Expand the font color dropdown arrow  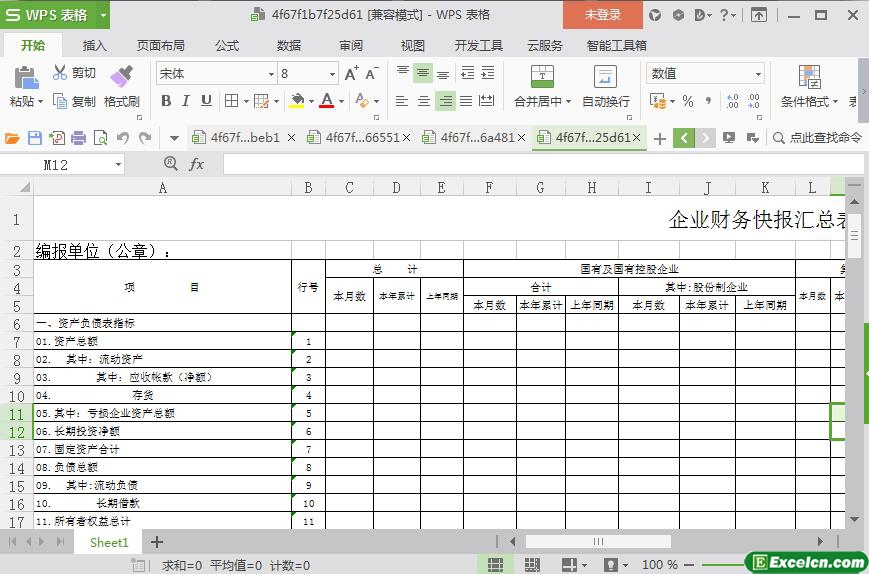point(341,101)
